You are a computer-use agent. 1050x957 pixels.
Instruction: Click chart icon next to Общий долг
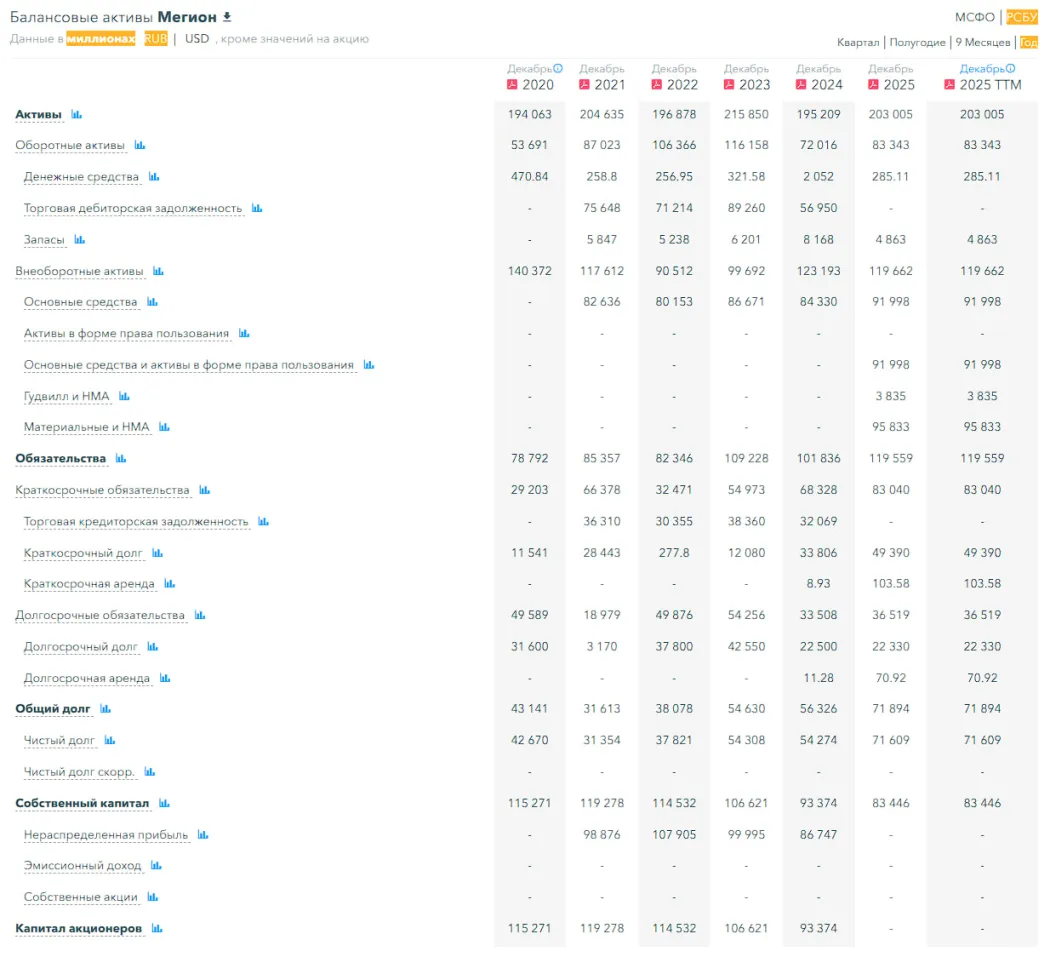pyautogui.click(x=105, y=709)
